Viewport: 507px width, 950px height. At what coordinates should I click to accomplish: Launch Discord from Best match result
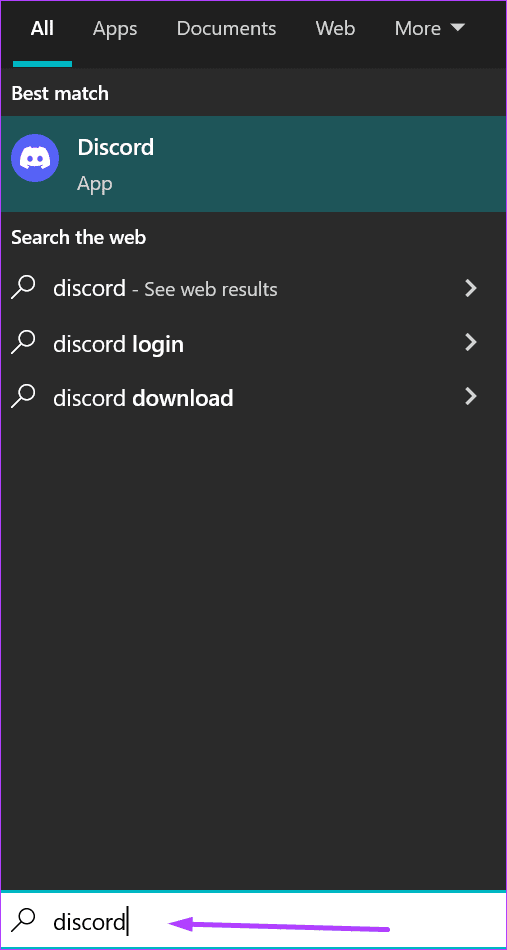click(x=253, y=164)
